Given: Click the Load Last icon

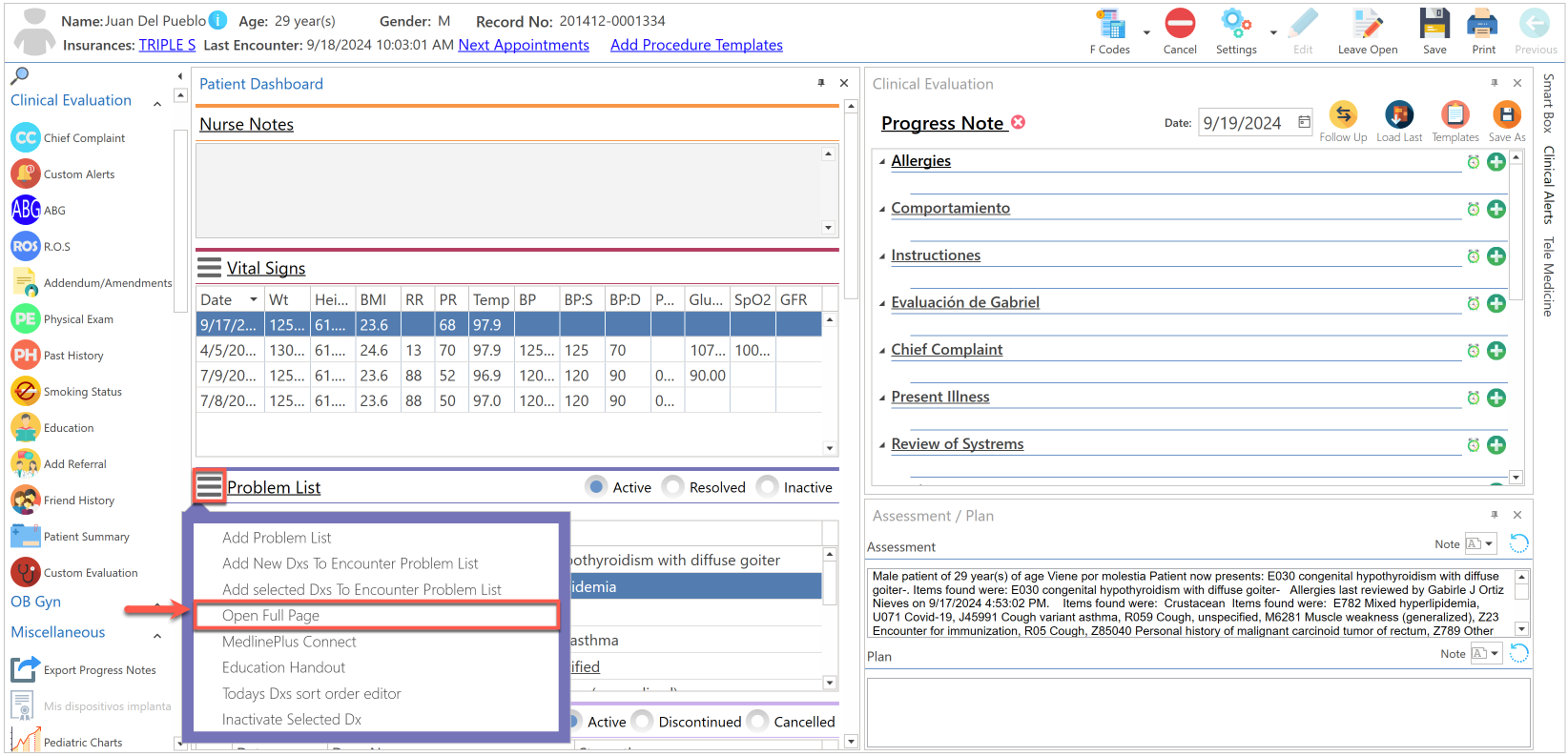Looking at the screenshot, I should pos(1399,114).
